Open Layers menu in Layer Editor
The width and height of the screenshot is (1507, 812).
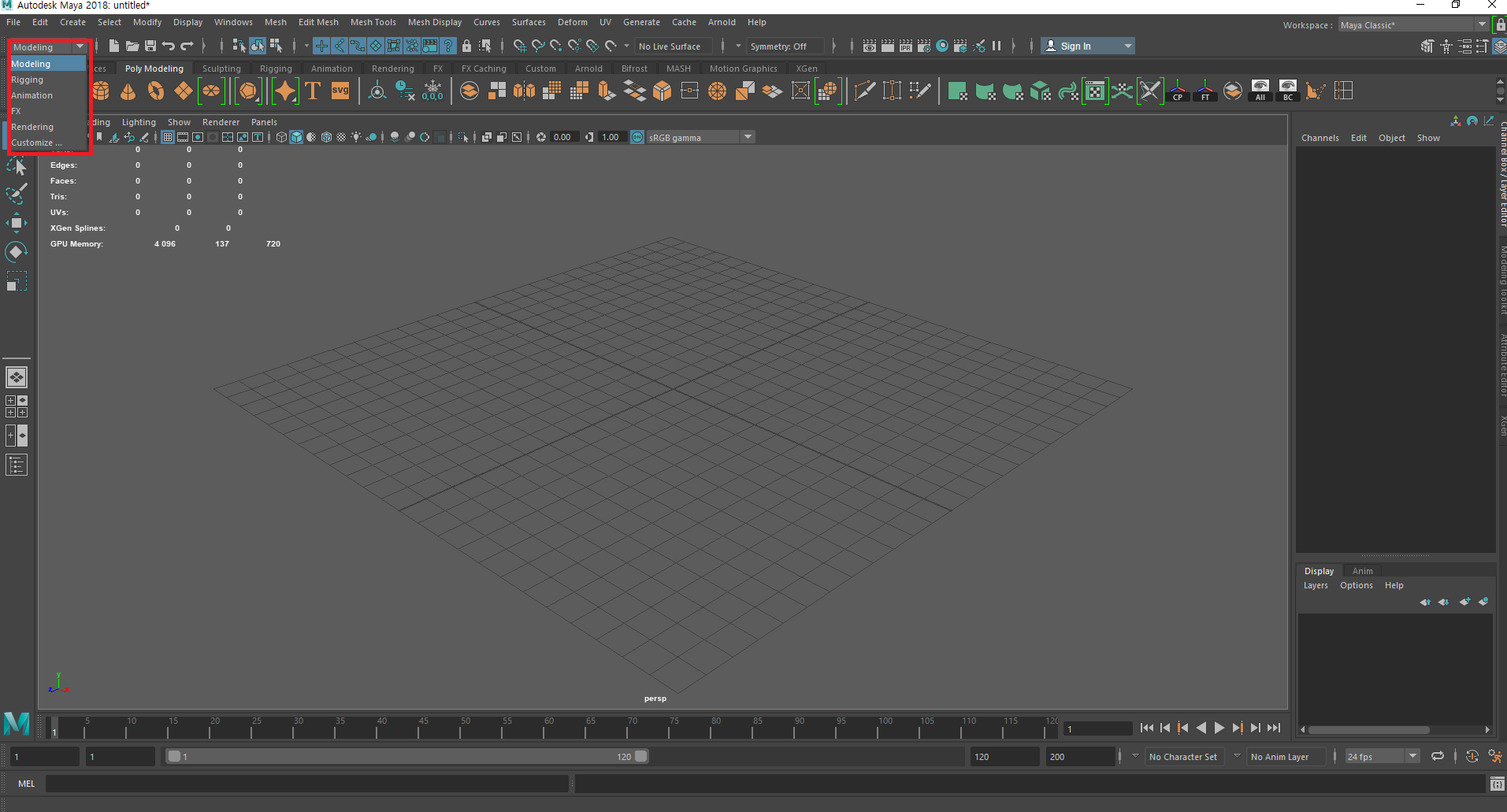(1315, 585)
